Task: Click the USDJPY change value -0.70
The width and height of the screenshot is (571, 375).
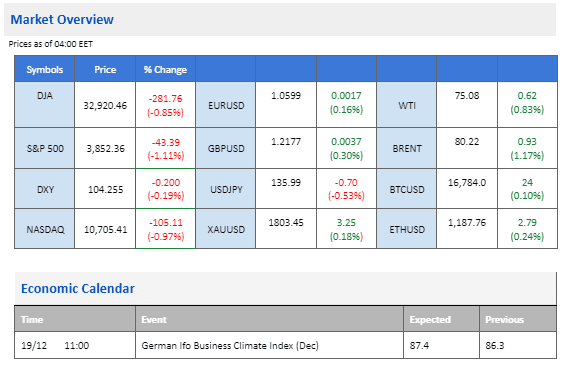Action: click(346, 183)
